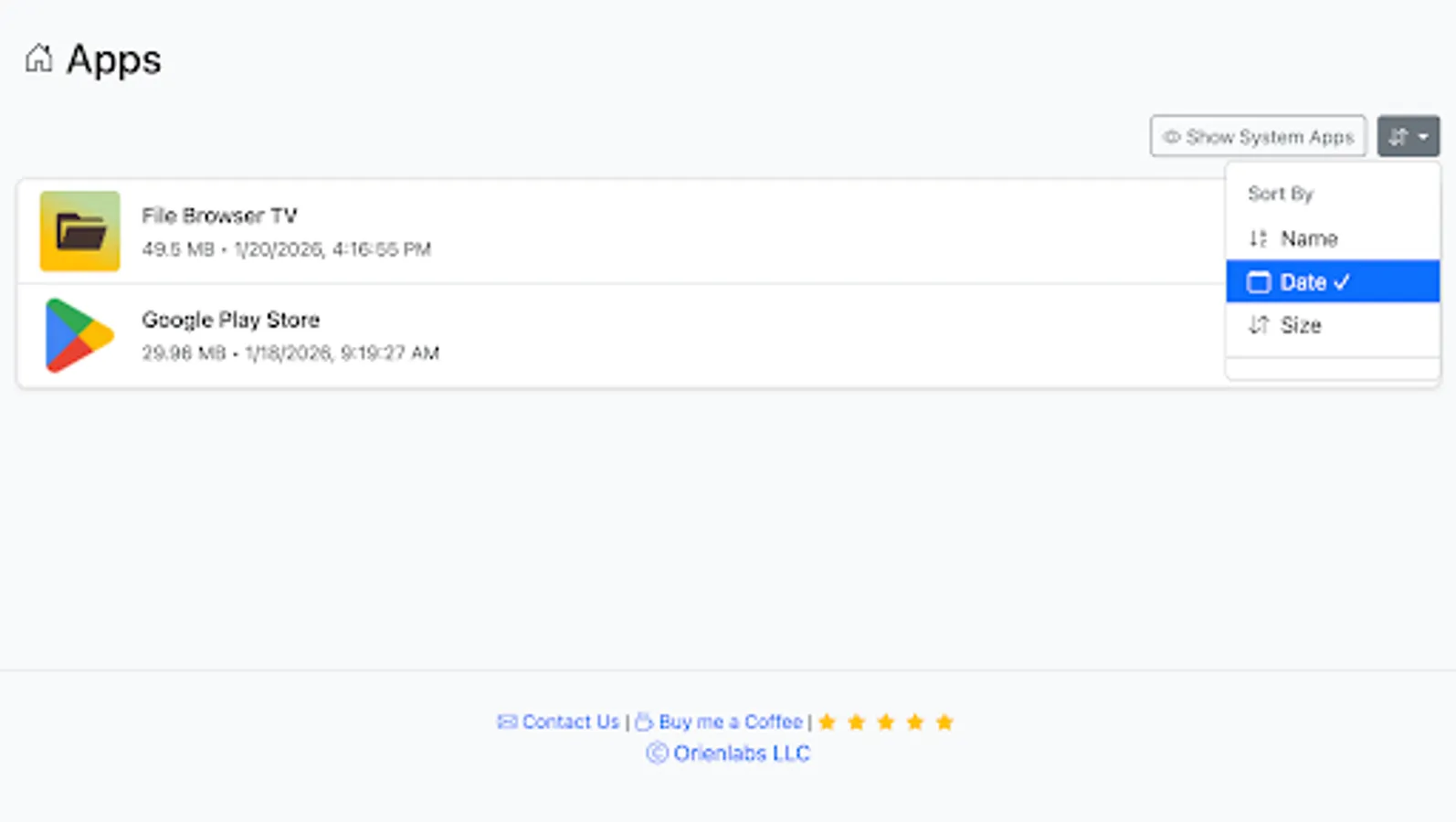Click the 29.98 MB size and date text

click(x=290, y=353)
